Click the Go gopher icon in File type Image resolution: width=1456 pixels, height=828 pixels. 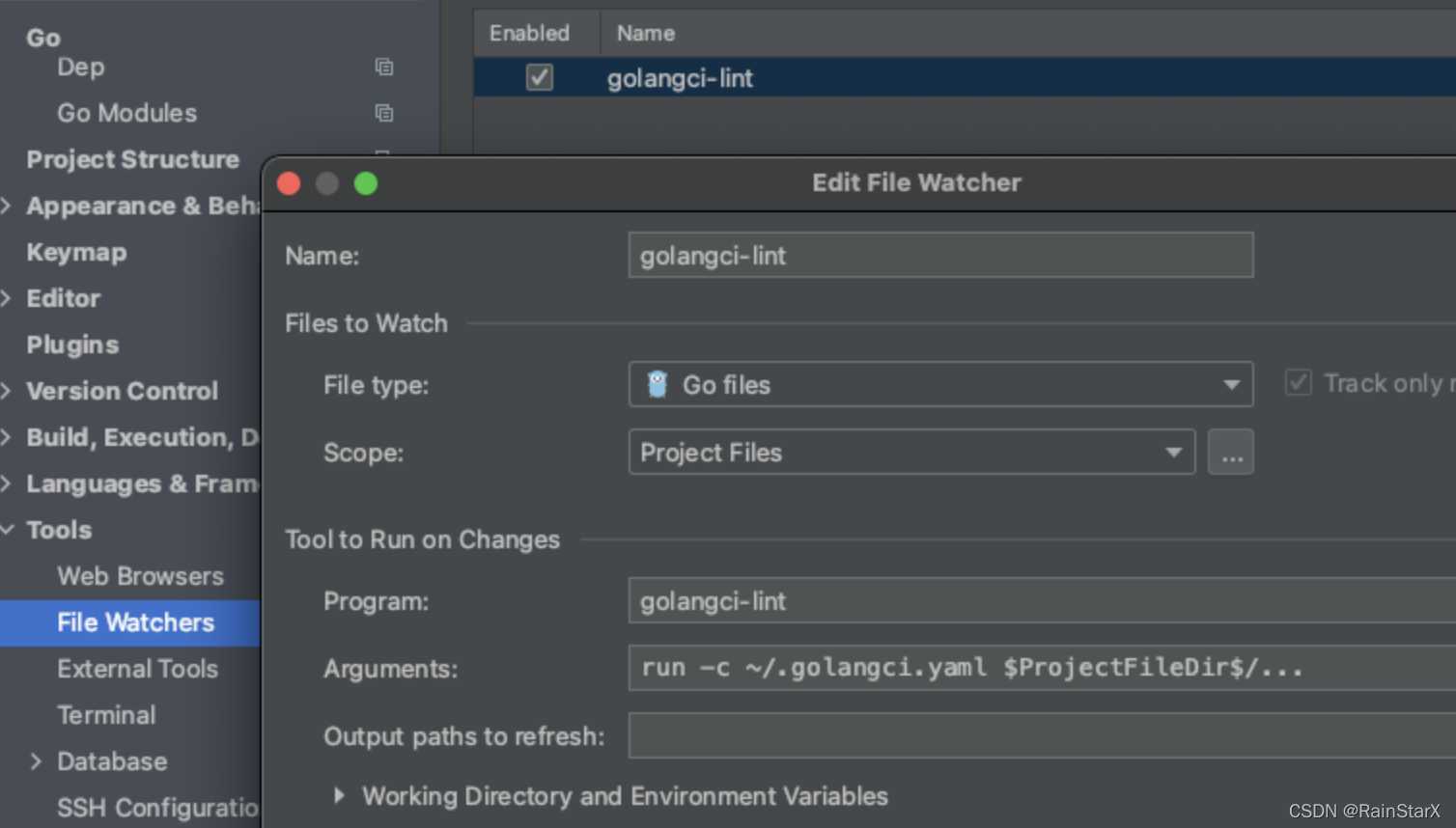click(658, 384)
